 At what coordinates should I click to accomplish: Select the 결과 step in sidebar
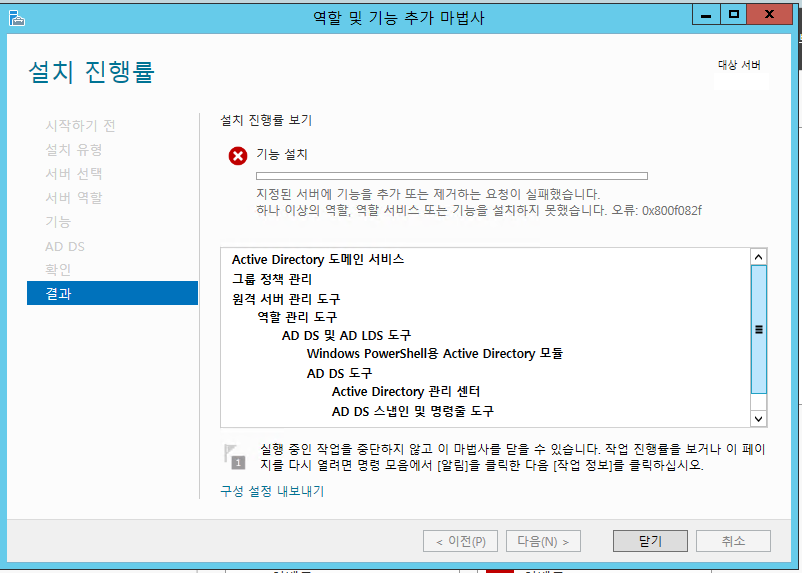click(x=112, y=293)
